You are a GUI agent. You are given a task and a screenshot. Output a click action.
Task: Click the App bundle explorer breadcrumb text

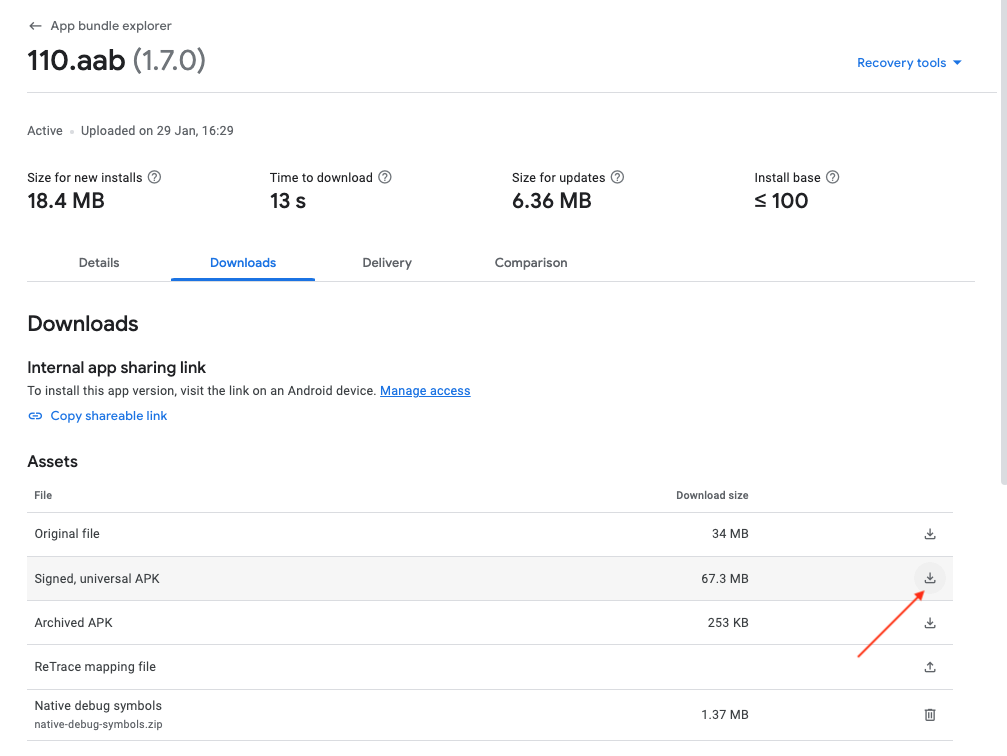click(x=111, y=26)
